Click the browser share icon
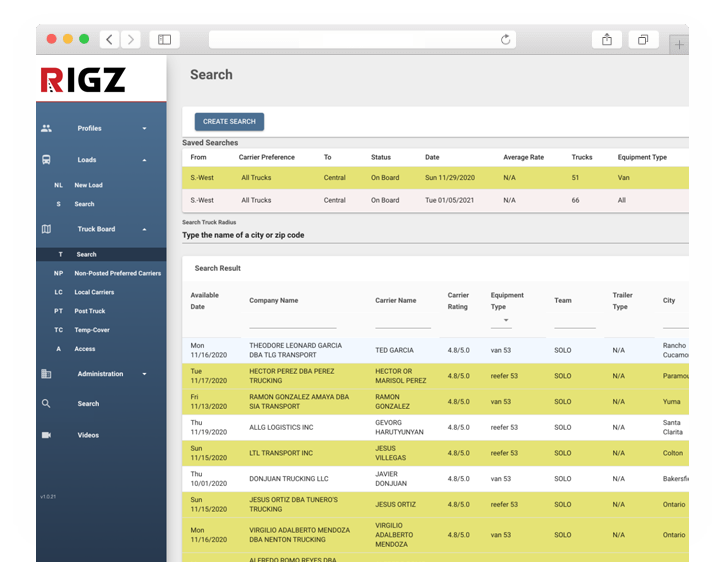The width and height of the screenshot is (725, 562). coord(606,40)
